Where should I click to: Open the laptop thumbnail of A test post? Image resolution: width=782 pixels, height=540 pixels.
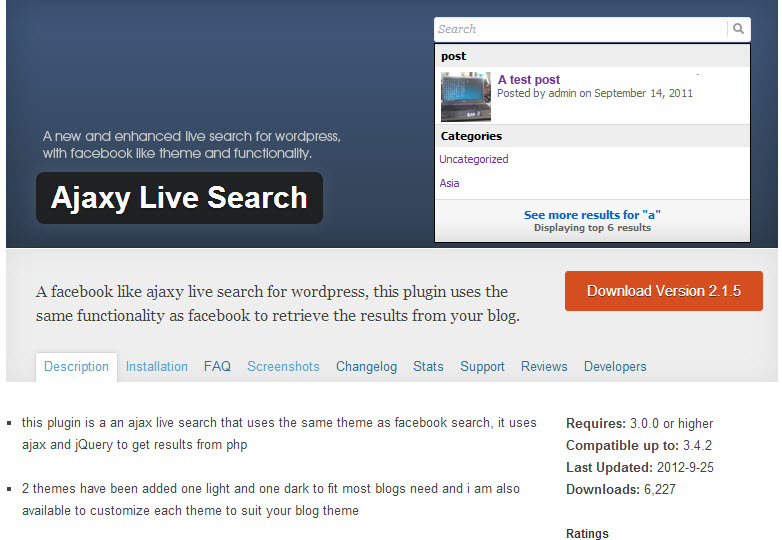tap(466, 97)
